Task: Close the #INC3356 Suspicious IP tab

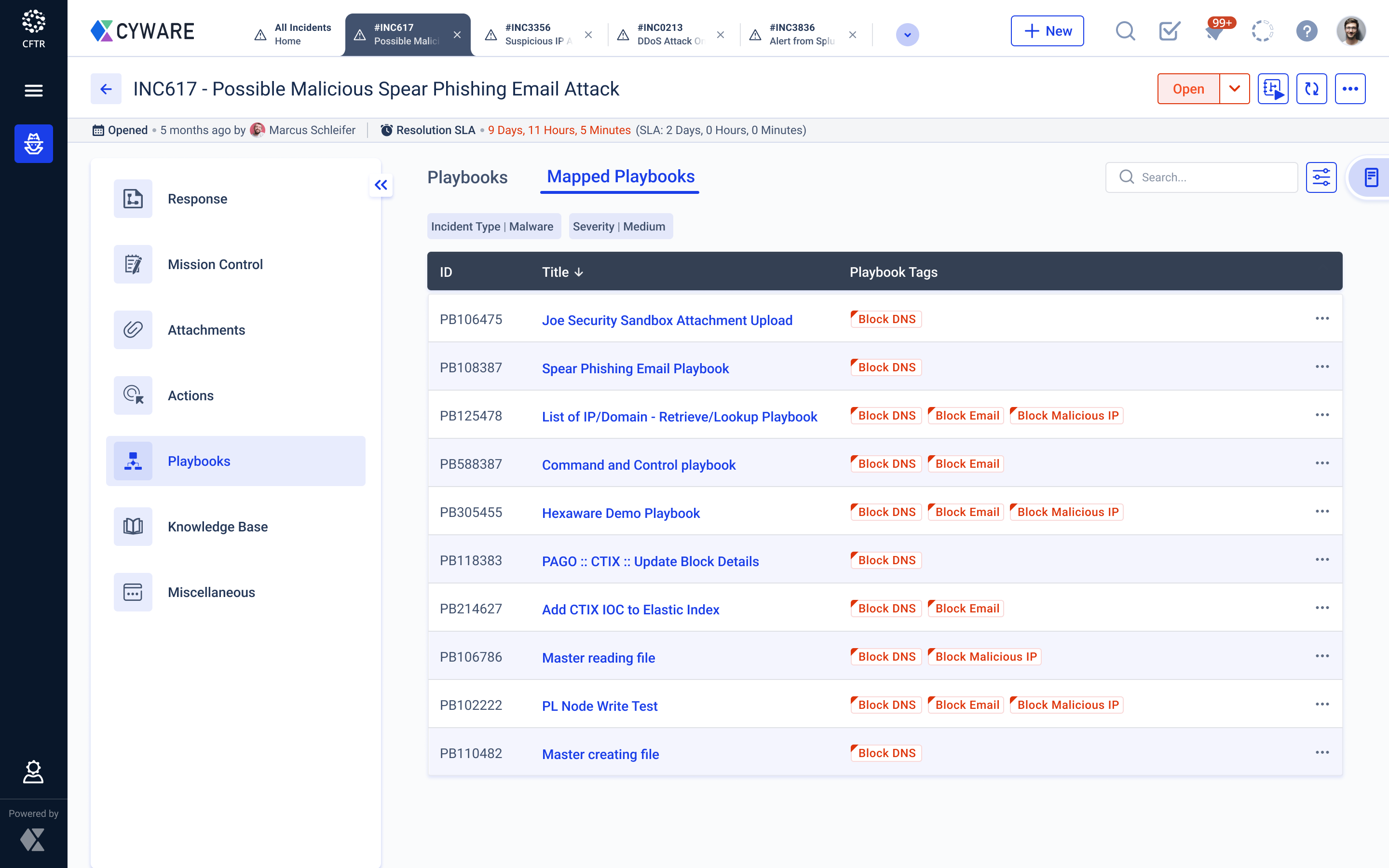Action: (x=588, y=35)
